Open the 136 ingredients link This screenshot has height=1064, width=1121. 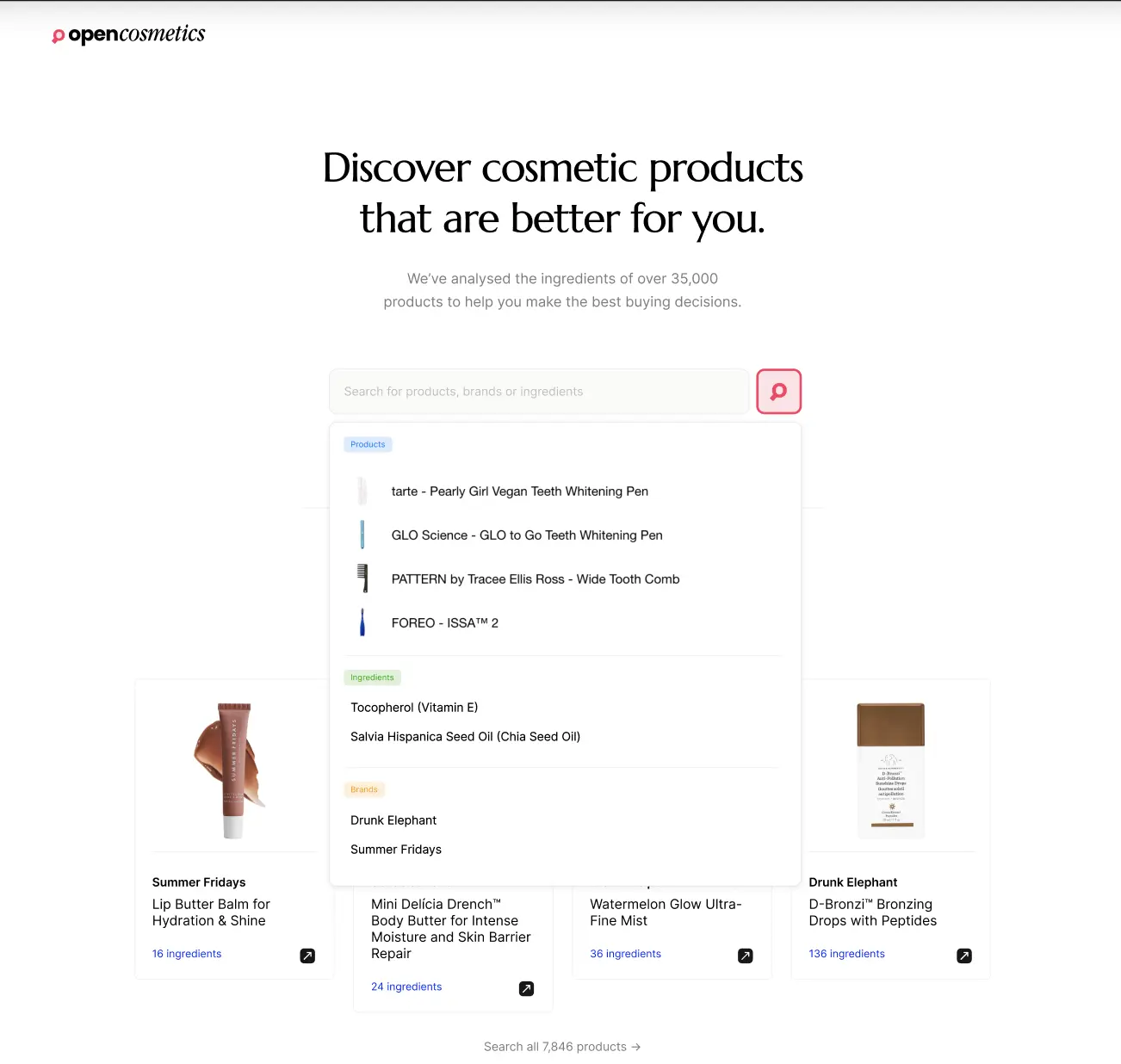pyautogui.click(x=846, y=954)
